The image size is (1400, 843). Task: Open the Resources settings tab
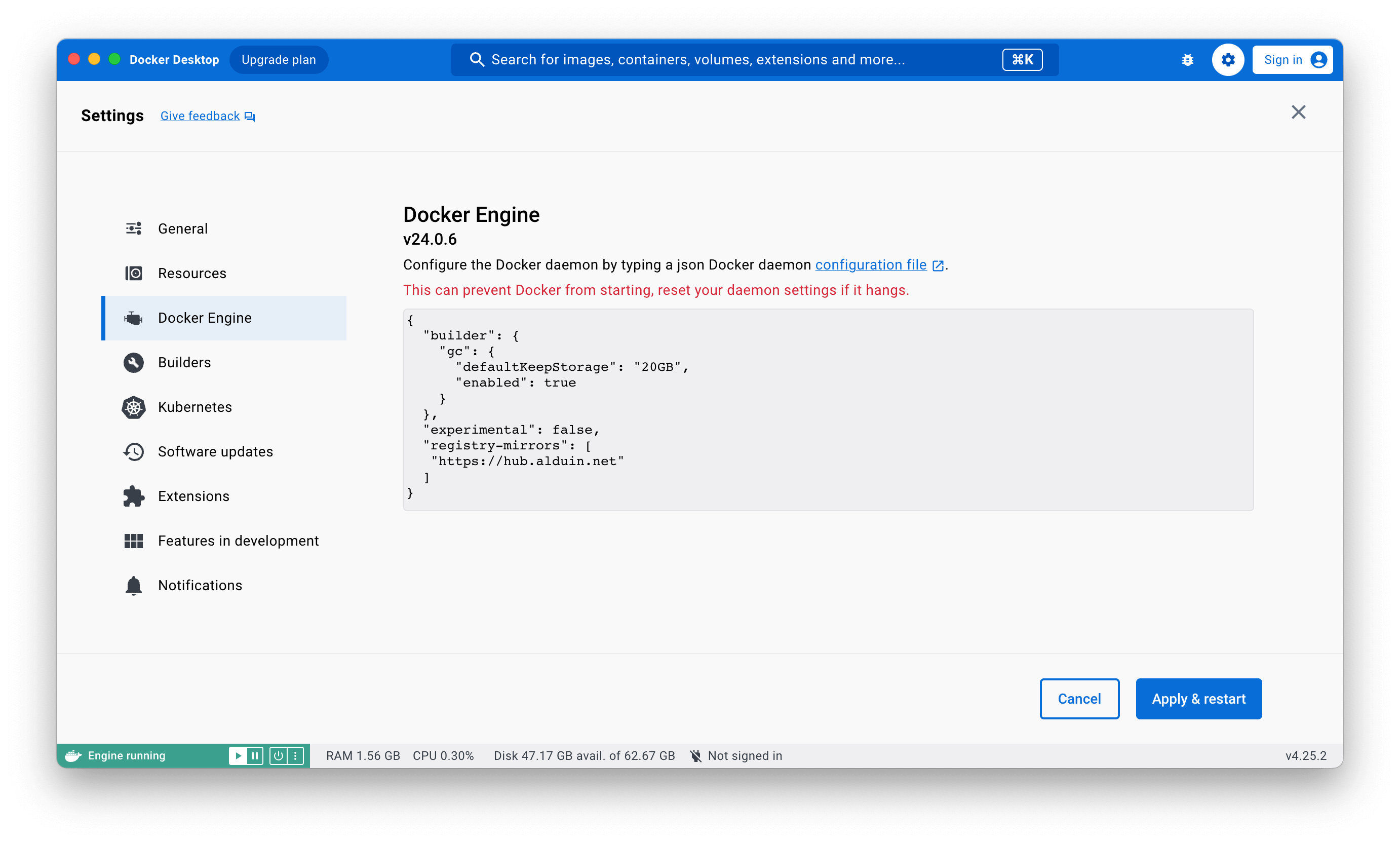click(224, 273)
